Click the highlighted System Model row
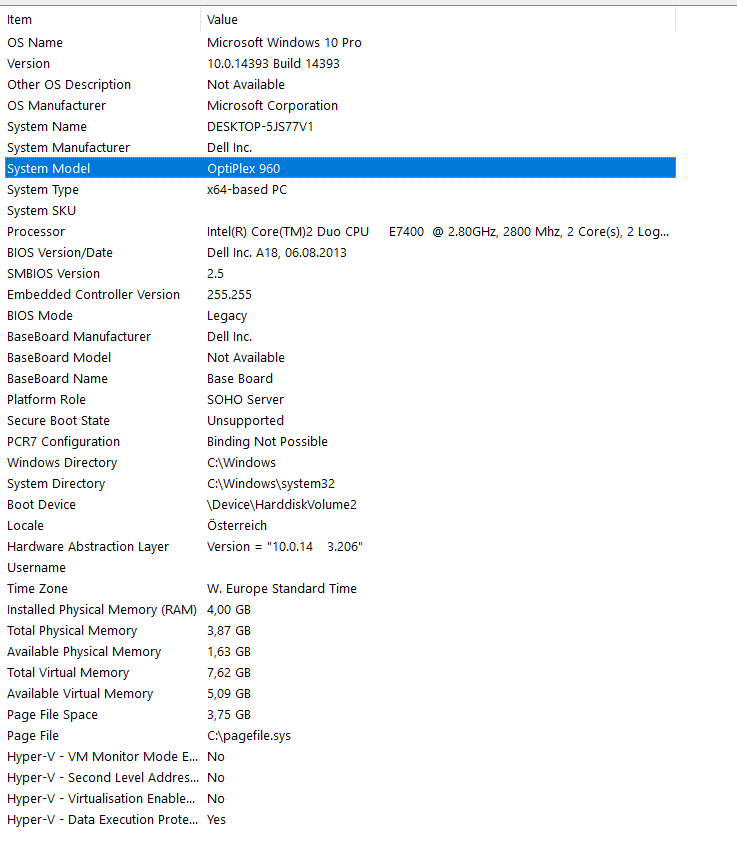Screen dimensions: 737x868 340,168
